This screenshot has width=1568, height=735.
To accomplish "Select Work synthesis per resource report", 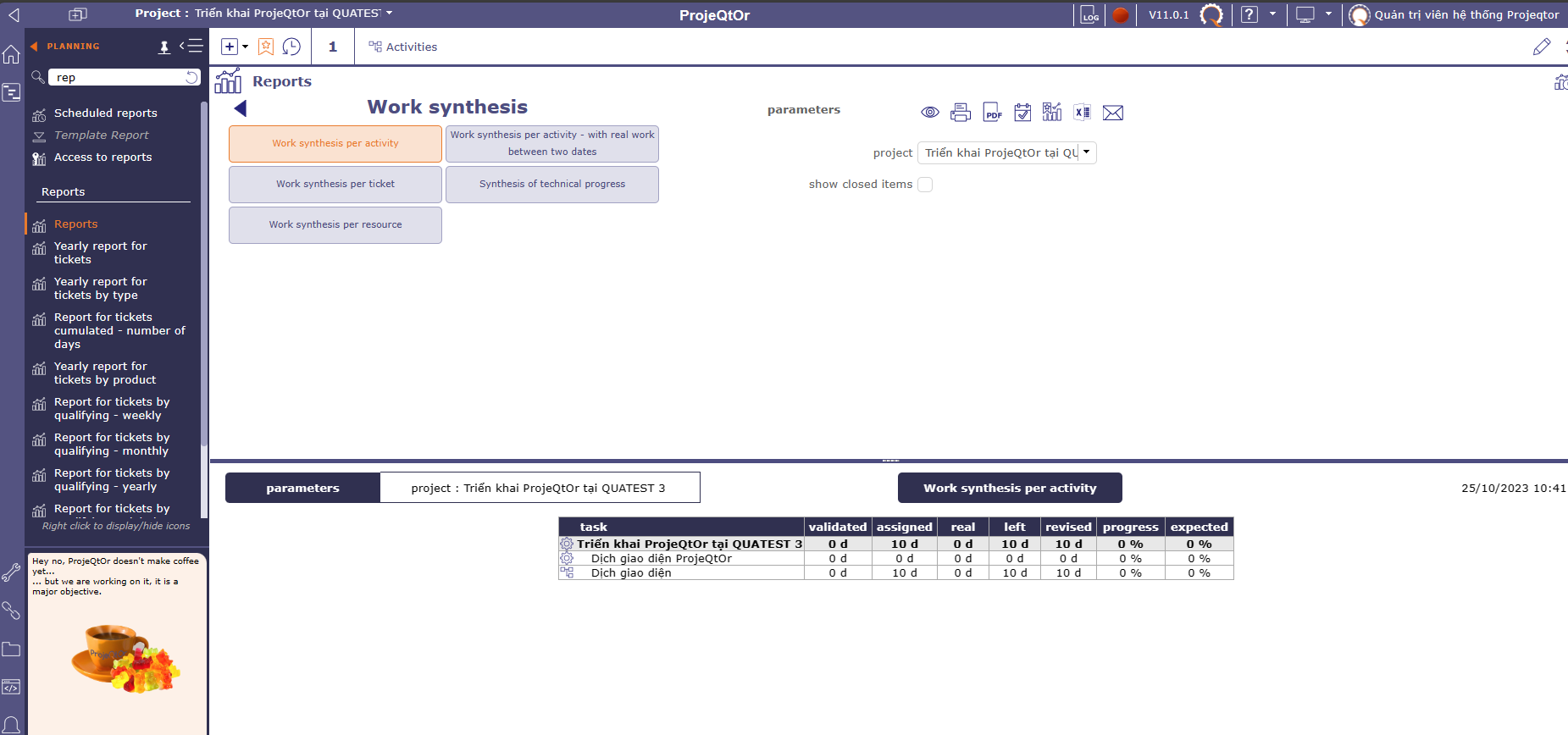I will click(335, 225).
